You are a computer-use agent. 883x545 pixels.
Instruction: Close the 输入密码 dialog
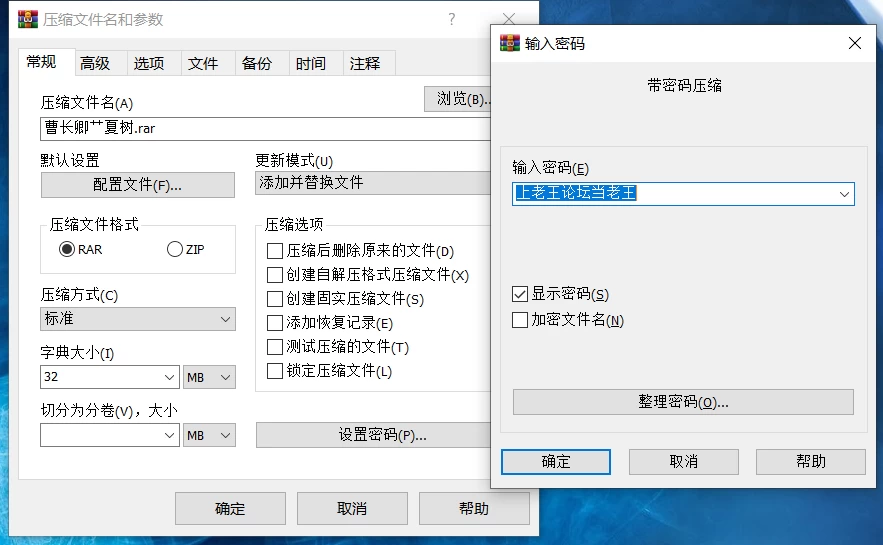pyautogui.click(x=854, y=43)
